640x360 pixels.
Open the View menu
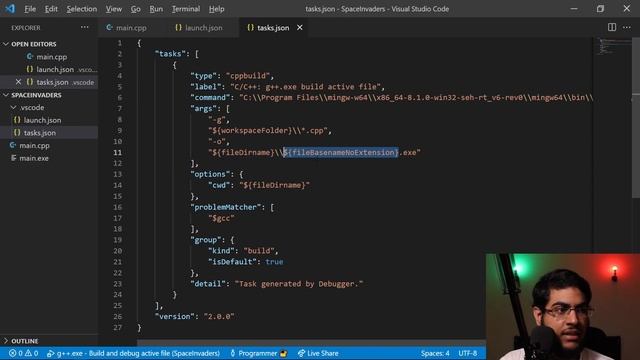[113, 9]
